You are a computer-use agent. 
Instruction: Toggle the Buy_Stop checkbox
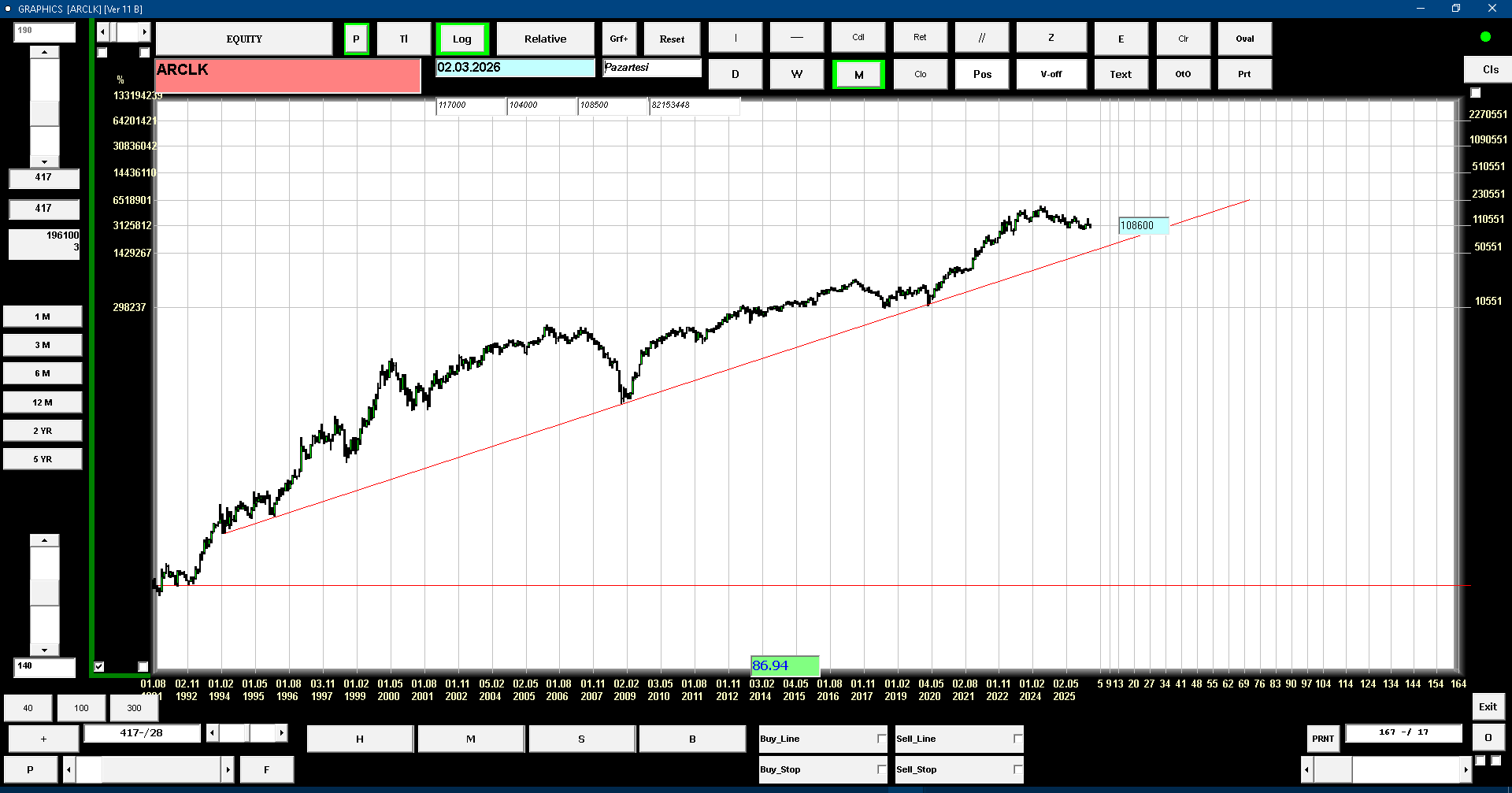click(x=881, y=769)
